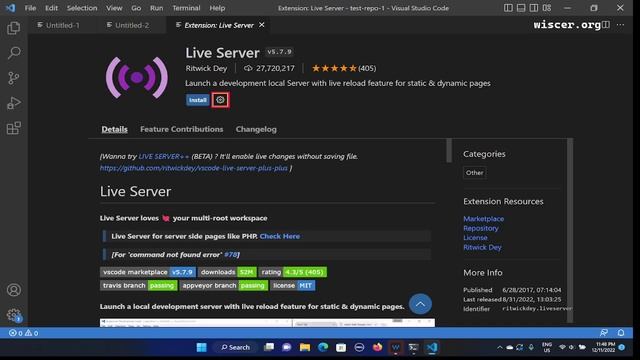Select the Details tab
Screen dimensions: 640x360
(x=114, y=129)
